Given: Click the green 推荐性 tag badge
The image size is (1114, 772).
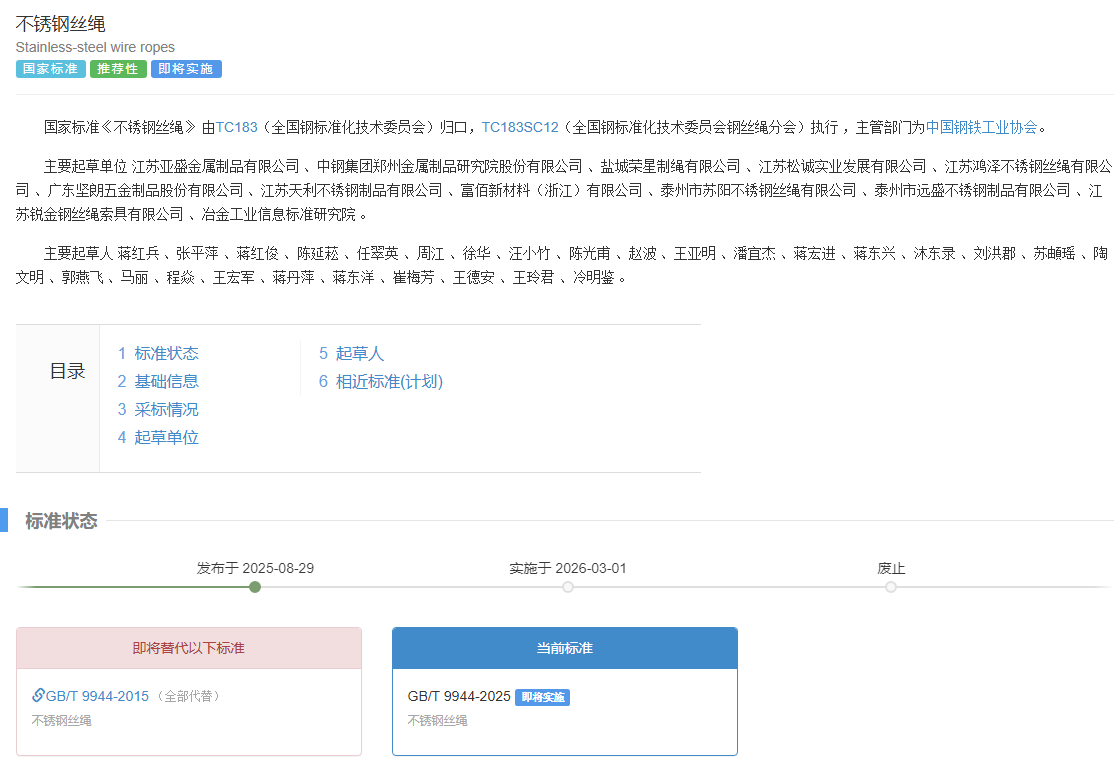Looking at the screenshot, I should (118, 69).
